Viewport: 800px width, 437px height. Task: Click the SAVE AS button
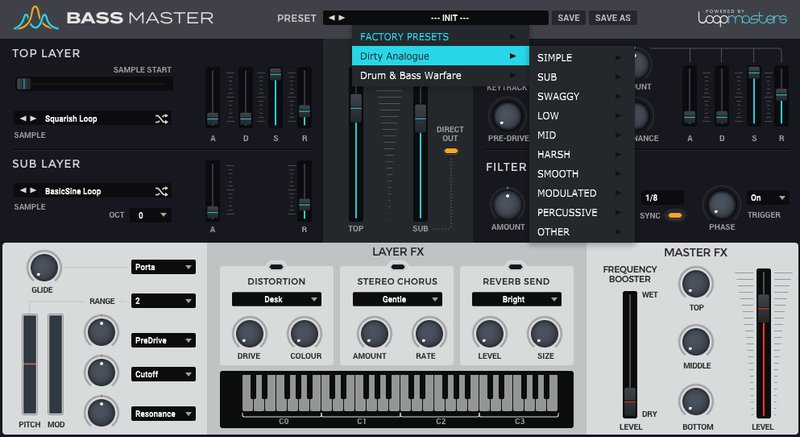612,18
